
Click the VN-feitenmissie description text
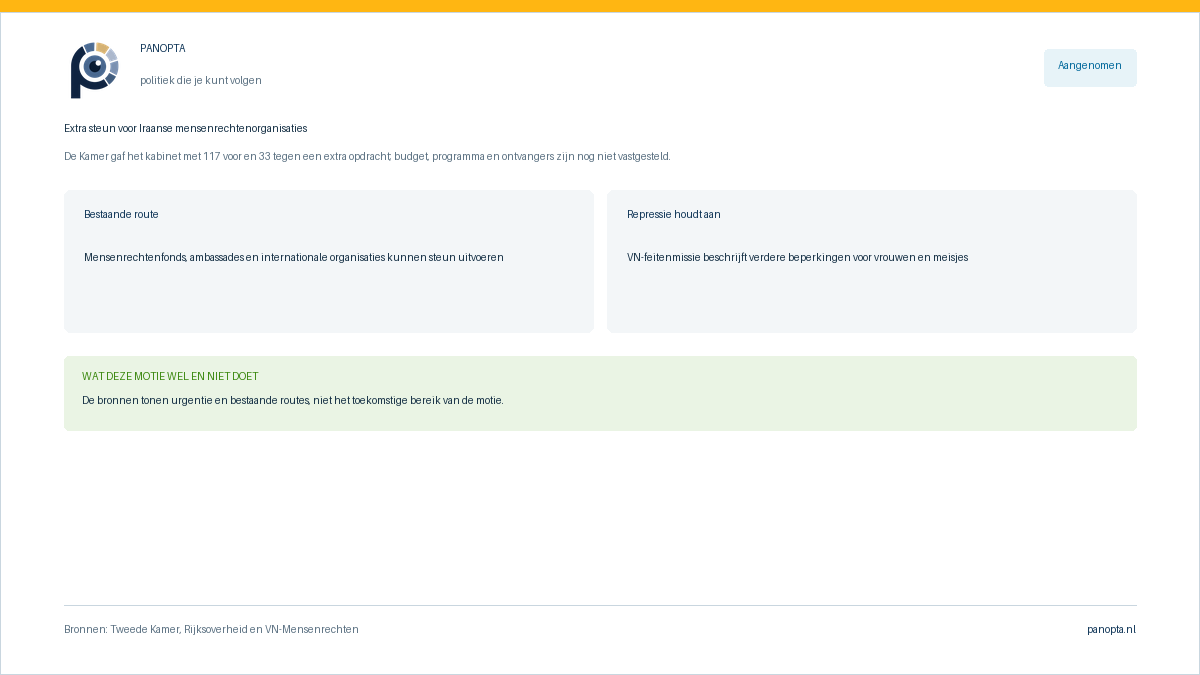797,257
